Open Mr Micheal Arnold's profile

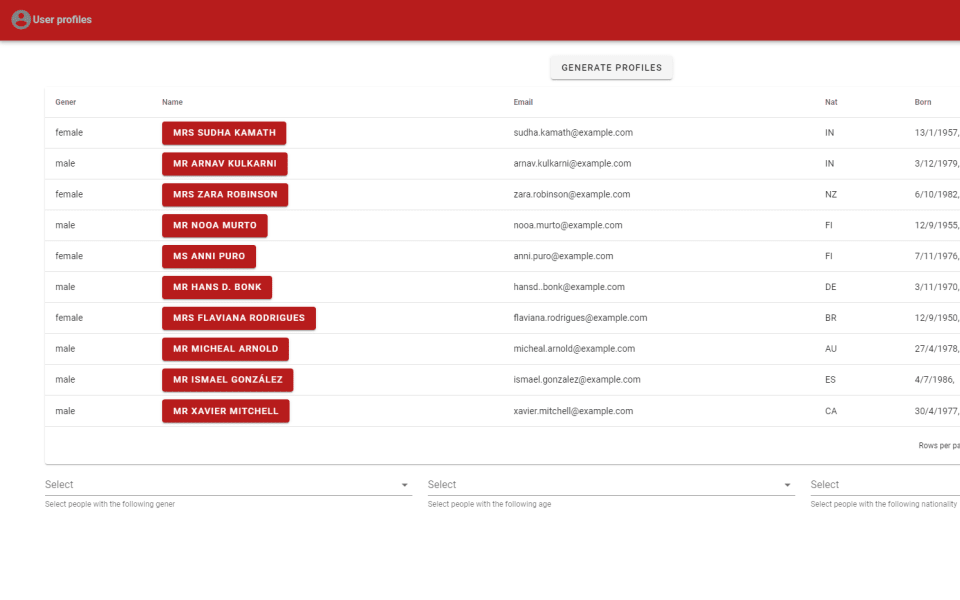tap(225, 349)
